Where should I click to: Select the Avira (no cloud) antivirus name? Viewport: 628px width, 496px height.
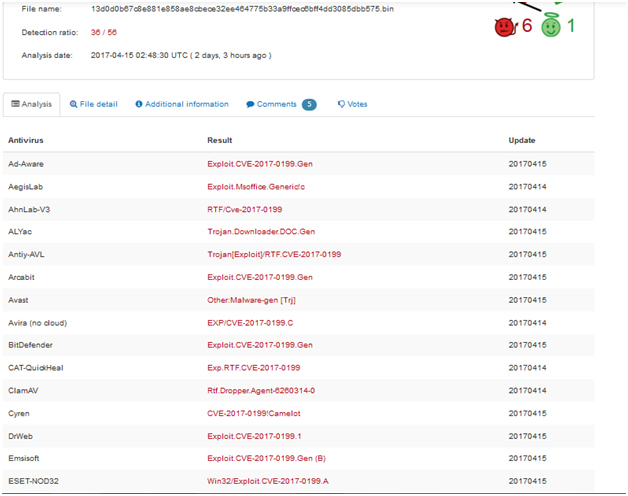pos(38,323)
